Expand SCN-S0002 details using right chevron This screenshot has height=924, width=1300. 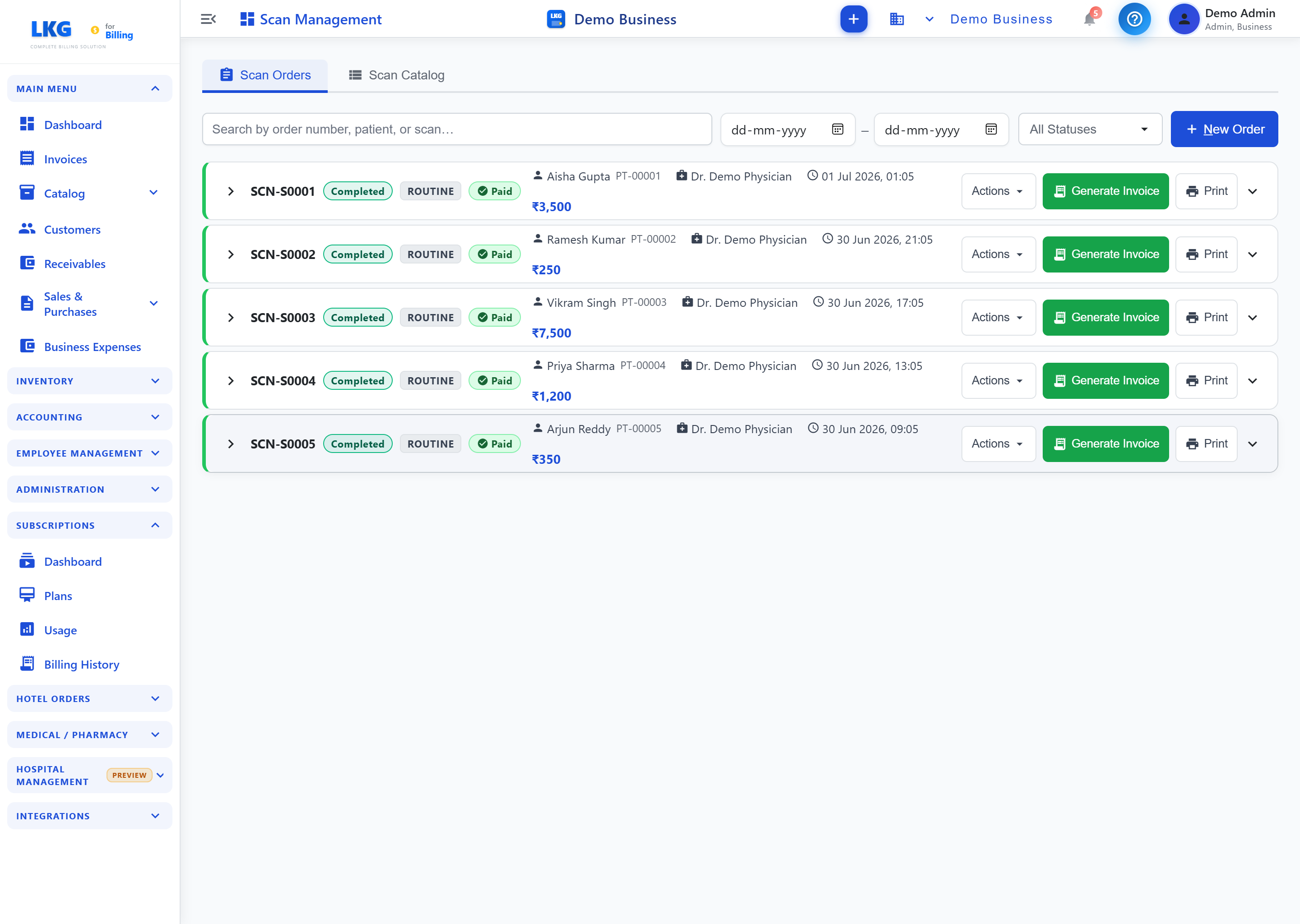(x=1252, y=254)
